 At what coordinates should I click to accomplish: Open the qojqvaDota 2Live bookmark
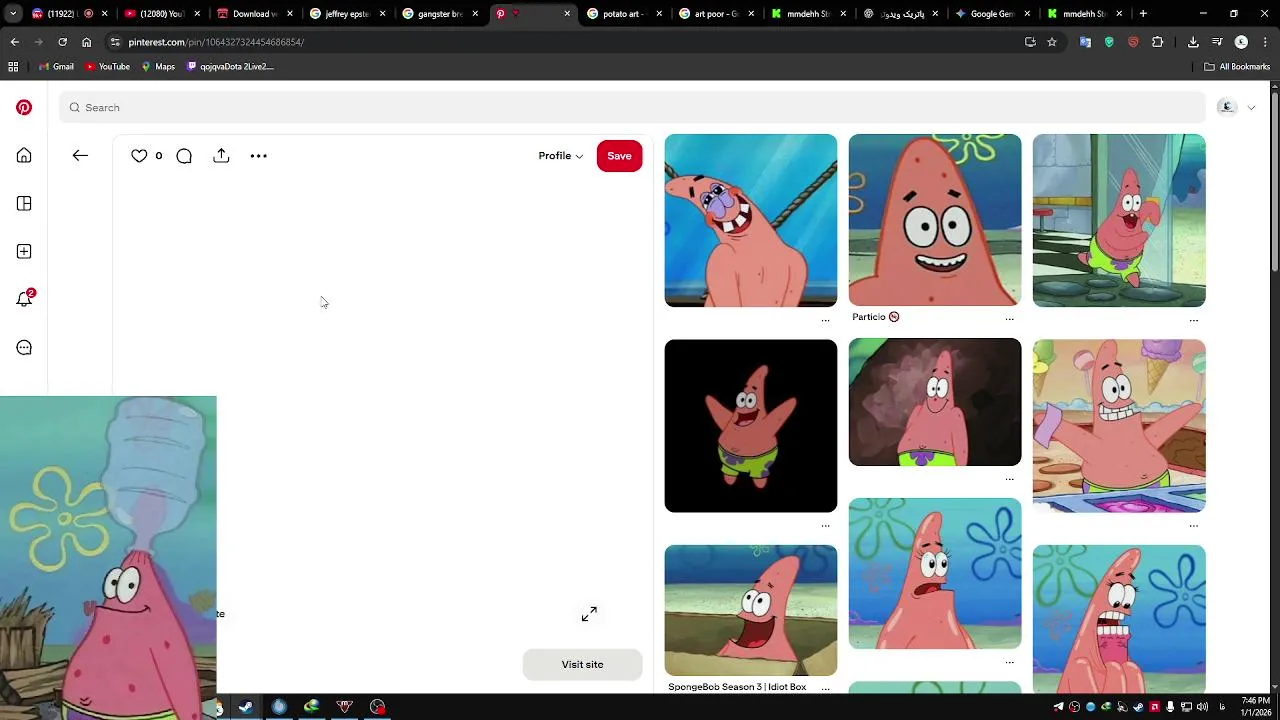229,67
